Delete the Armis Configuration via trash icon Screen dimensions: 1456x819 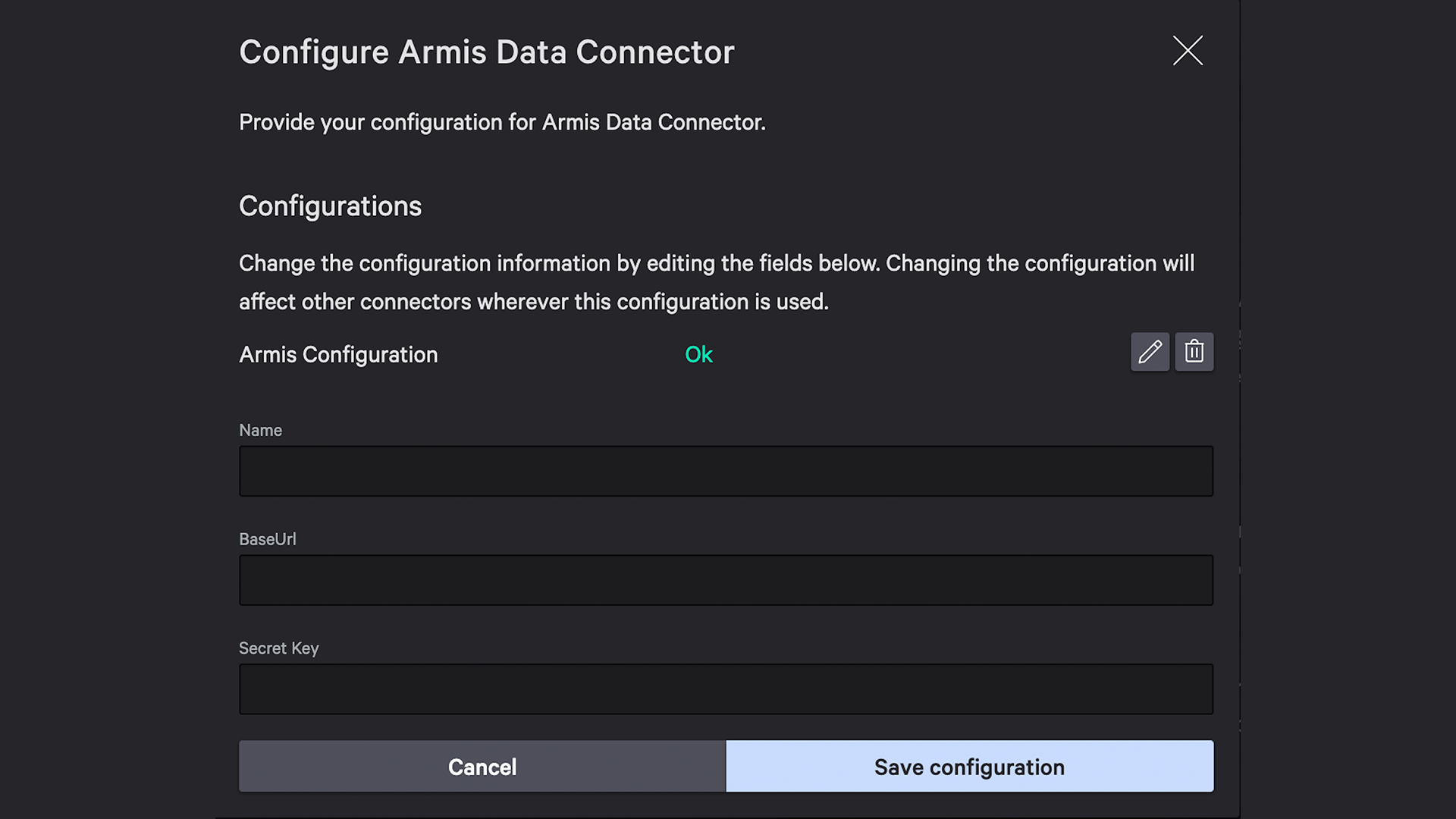1194,352
